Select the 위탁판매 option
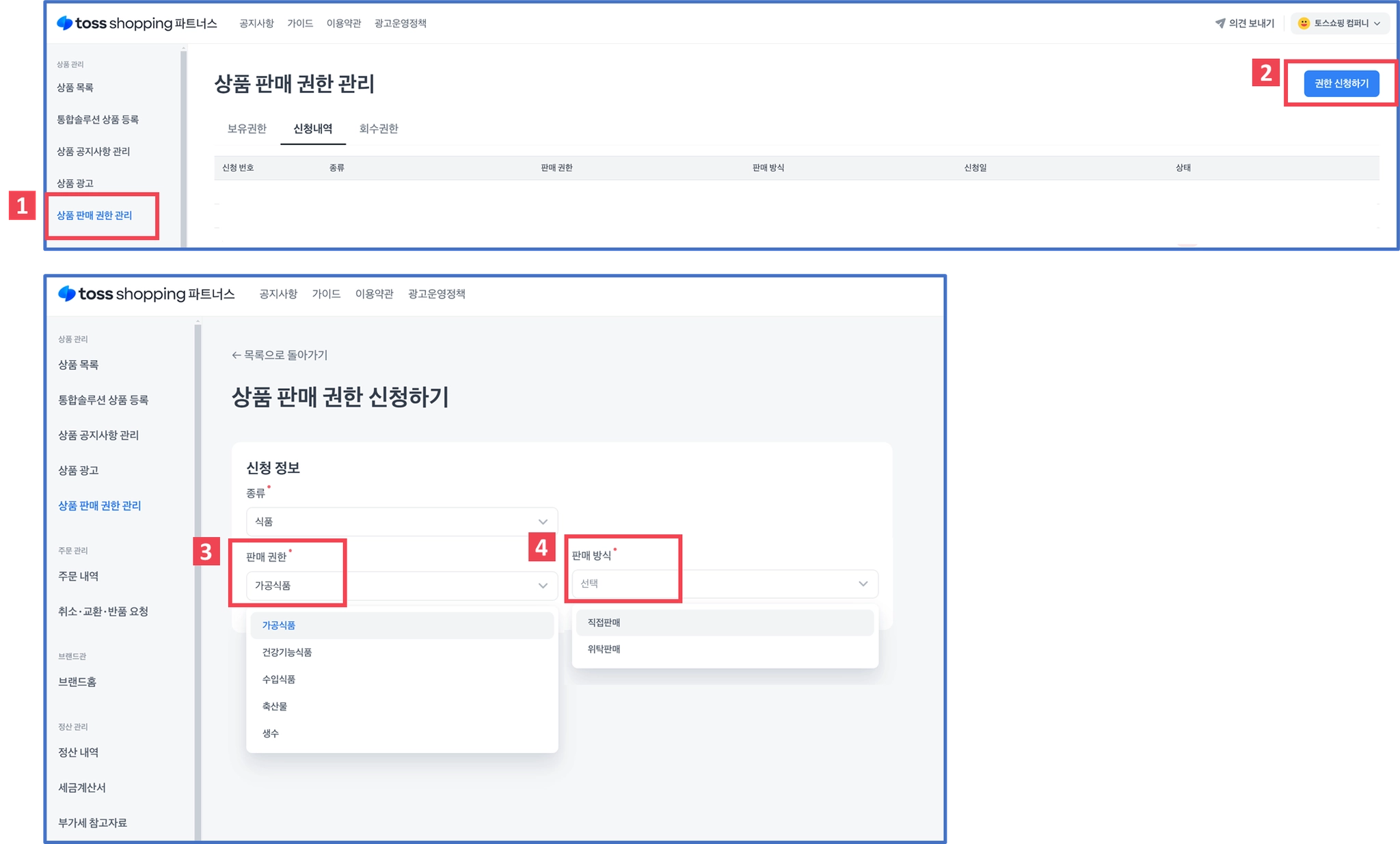Image resolution: width=1400 pixels, height=844 pixels. point(604,649)
